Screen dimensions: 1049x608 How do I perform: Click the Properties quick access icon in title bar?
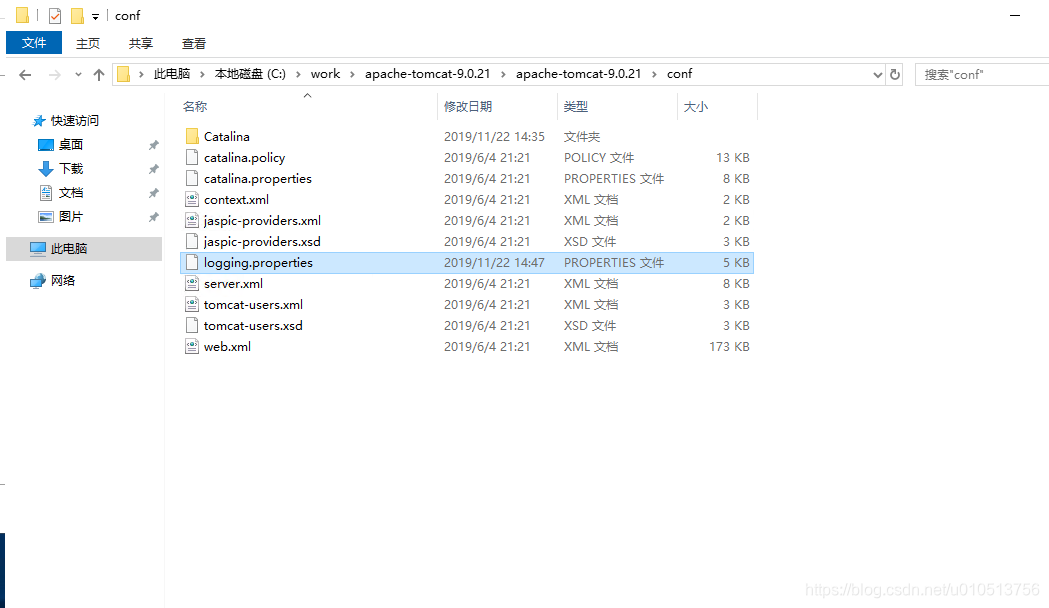click(x=55, y=15)
